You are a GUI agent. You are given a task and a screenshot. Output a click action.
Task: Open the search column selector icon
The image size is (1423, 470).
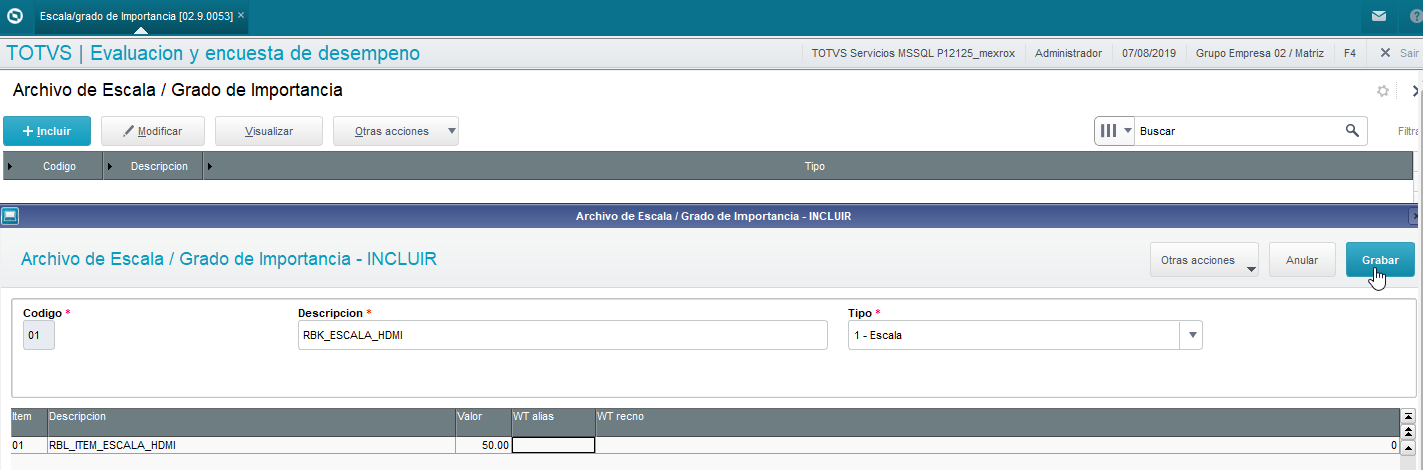[1115, 131]
